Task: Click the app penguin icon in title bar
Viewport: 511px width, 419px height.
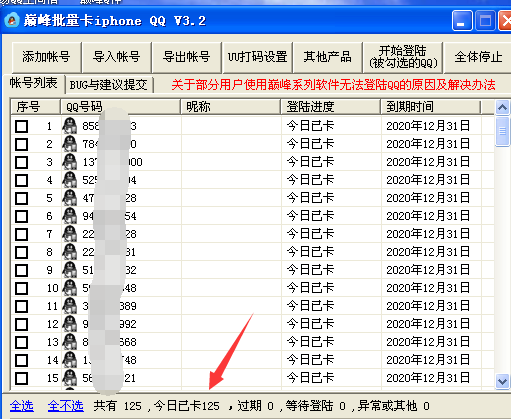Action: pyautogui.click(x=12, y=20)
